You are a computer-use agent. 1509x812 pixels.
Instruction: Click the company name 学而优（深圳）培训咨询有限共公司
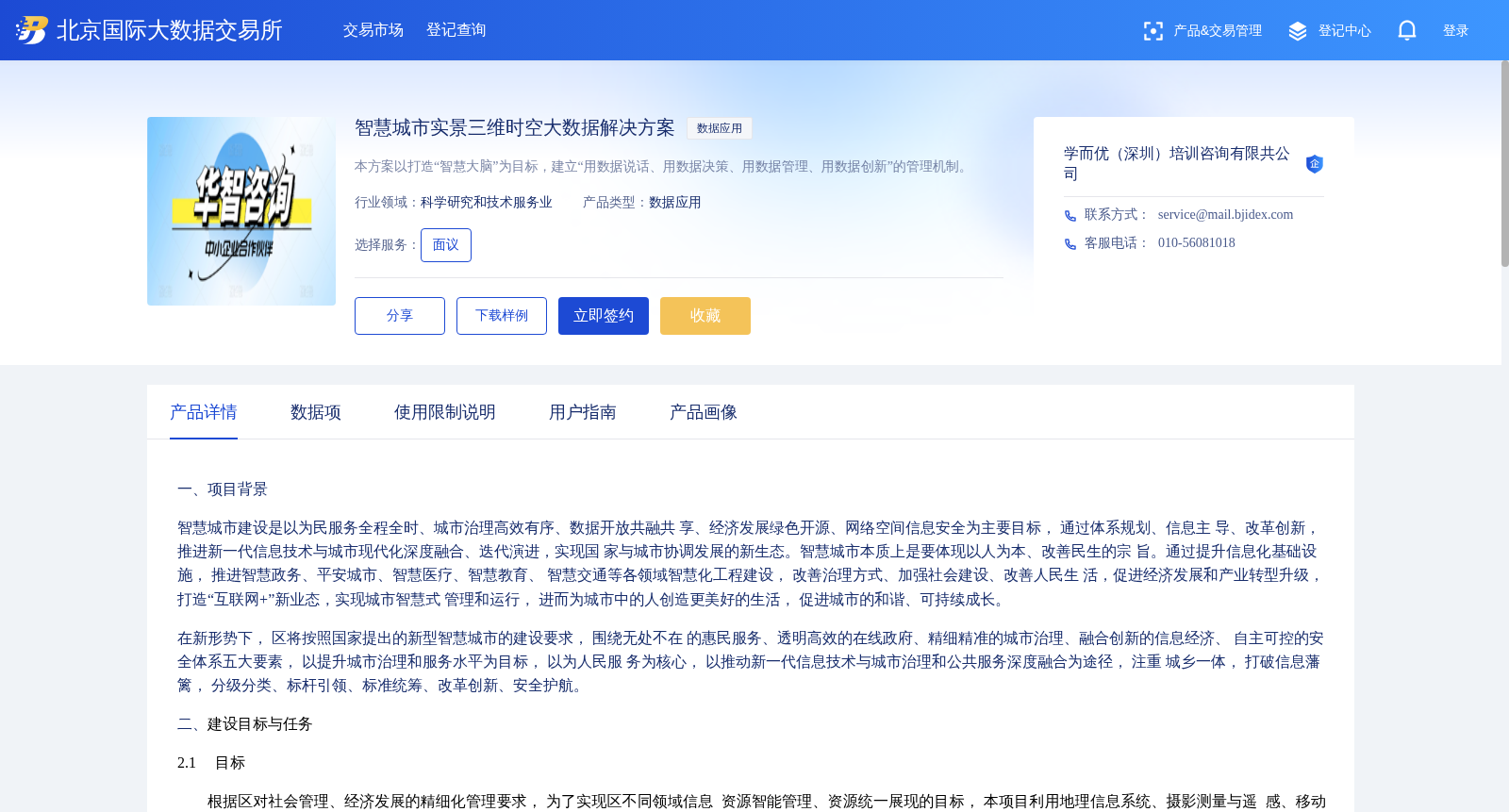click(1177, 163)
